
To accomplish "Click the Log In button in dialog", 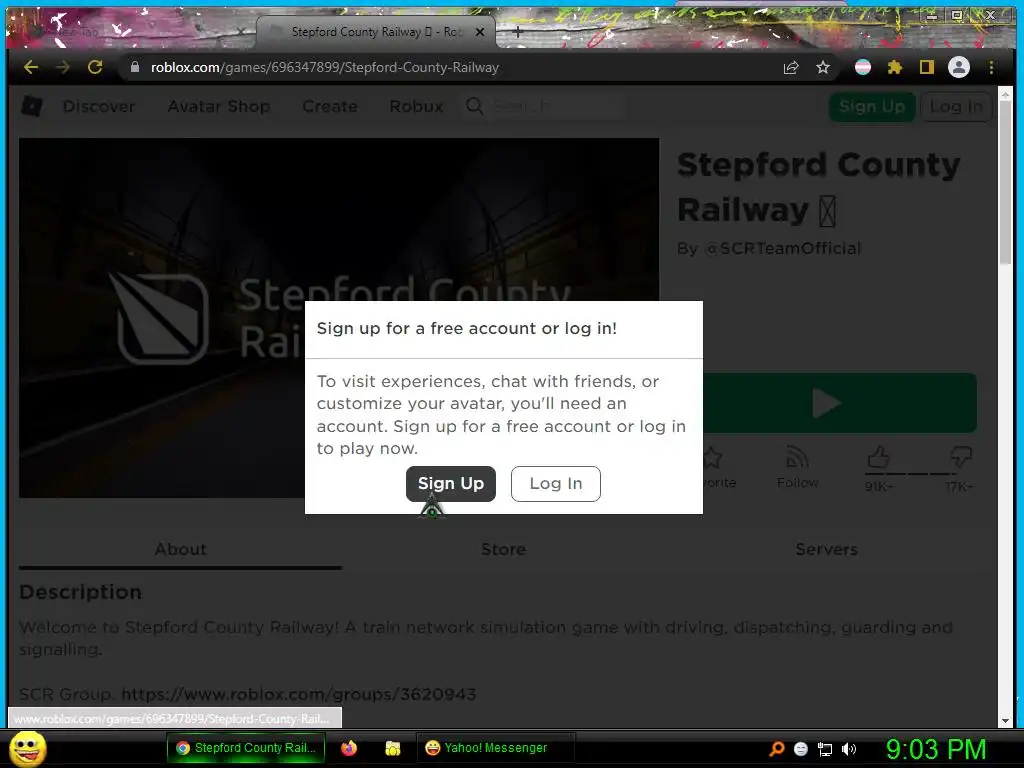I will (x=556, y=484).
